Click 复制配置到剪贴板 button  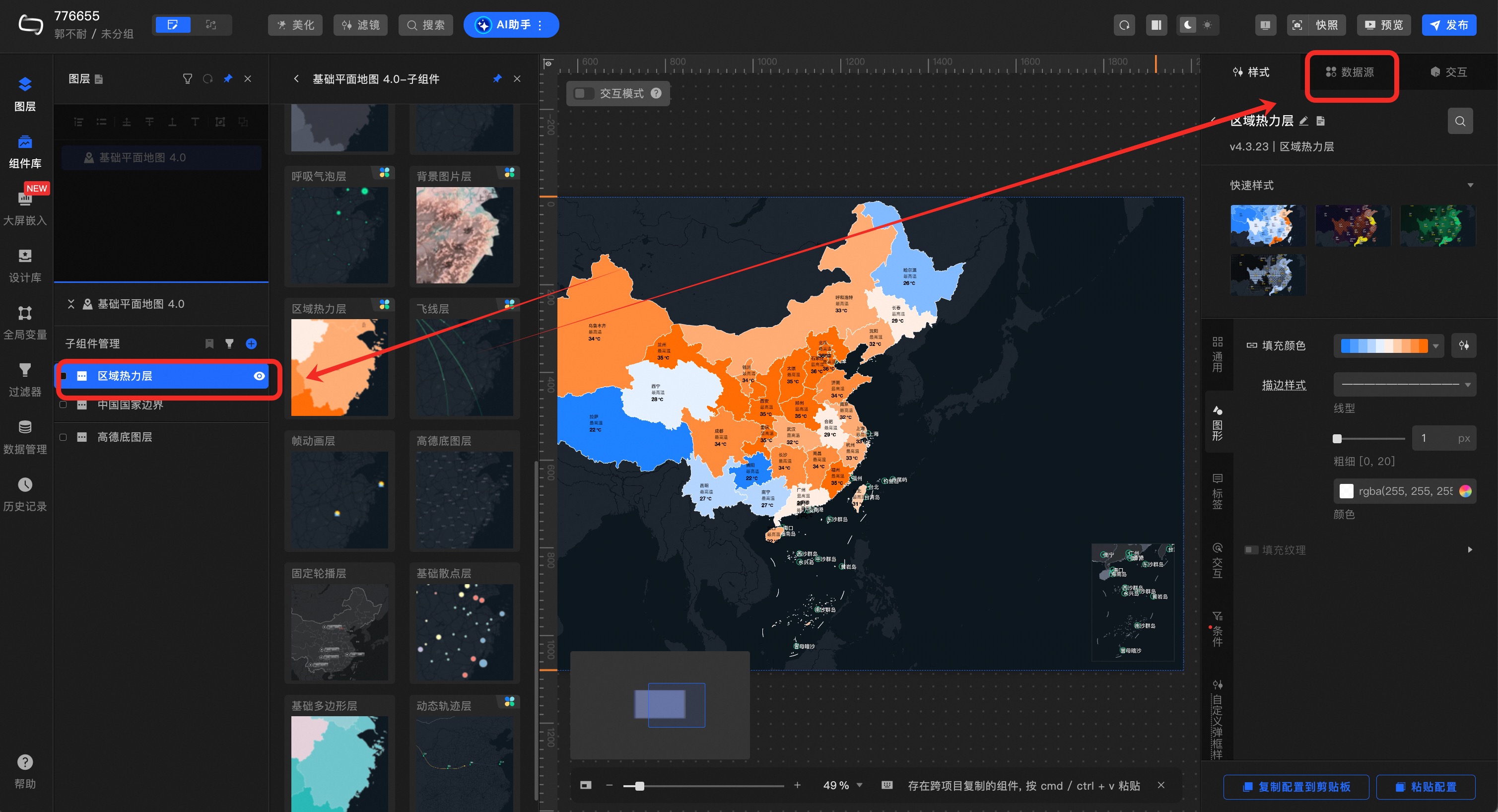[x=1295, y=786]
